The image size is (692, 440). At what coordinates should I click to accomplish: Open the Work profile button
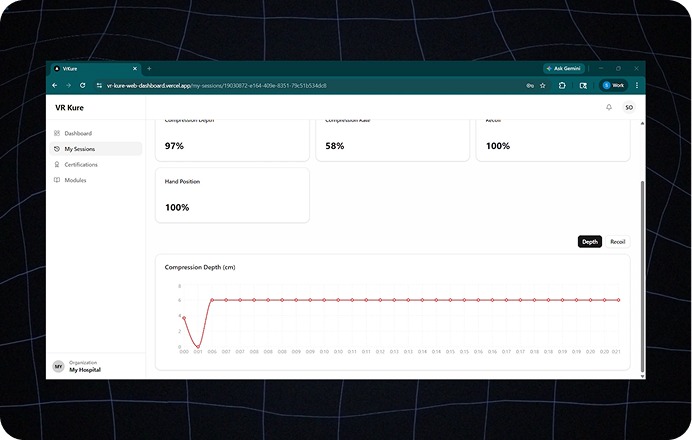[613, 85]
